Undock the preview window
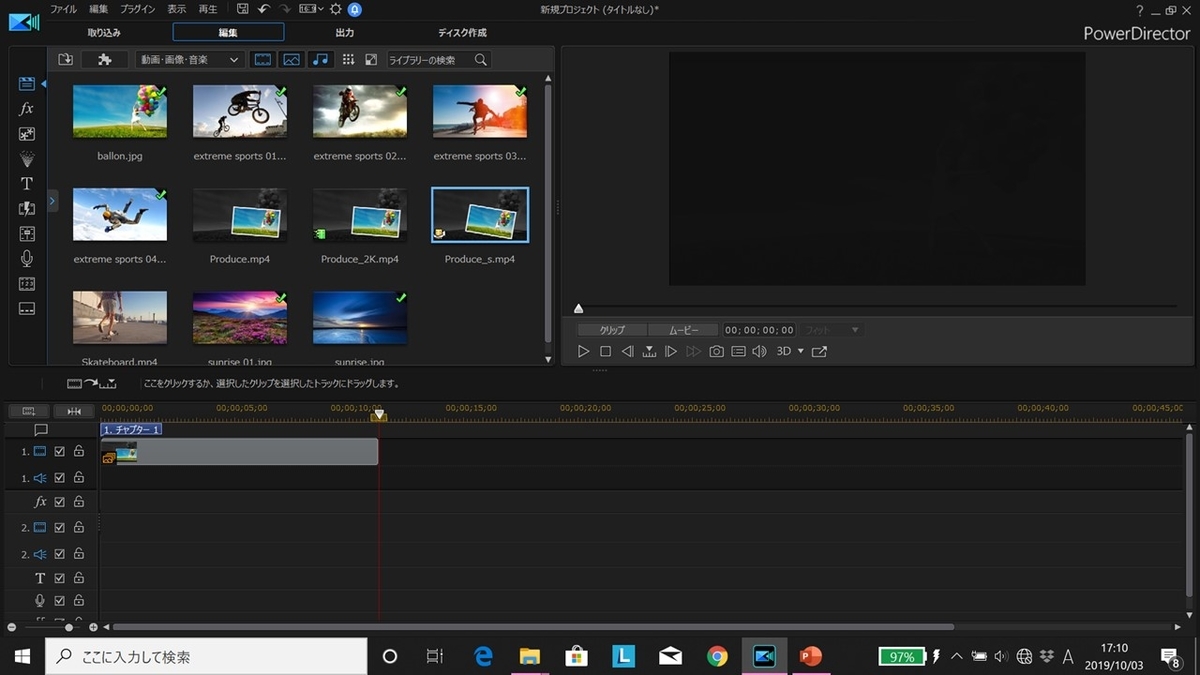 [x=819, y=351]
